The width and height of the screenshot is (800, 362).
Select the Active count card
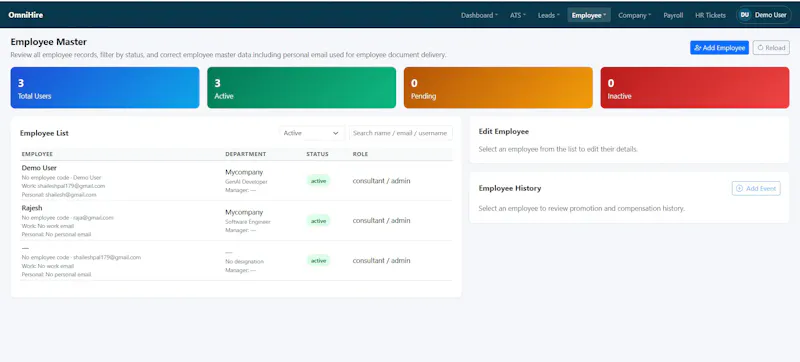[x=302, y=88]
